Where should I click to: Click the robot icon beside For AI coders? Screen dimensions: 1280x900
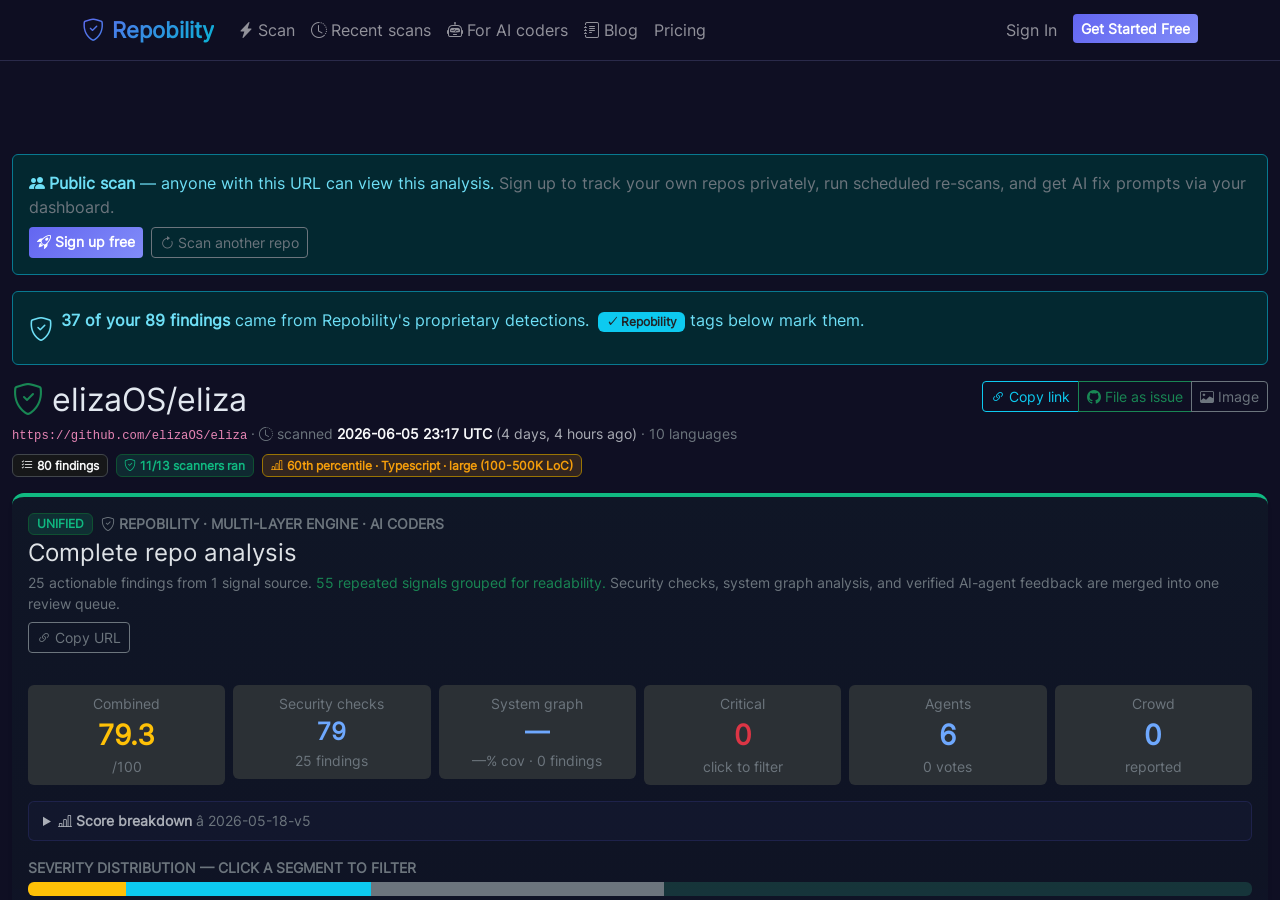[x=455, y=30]
